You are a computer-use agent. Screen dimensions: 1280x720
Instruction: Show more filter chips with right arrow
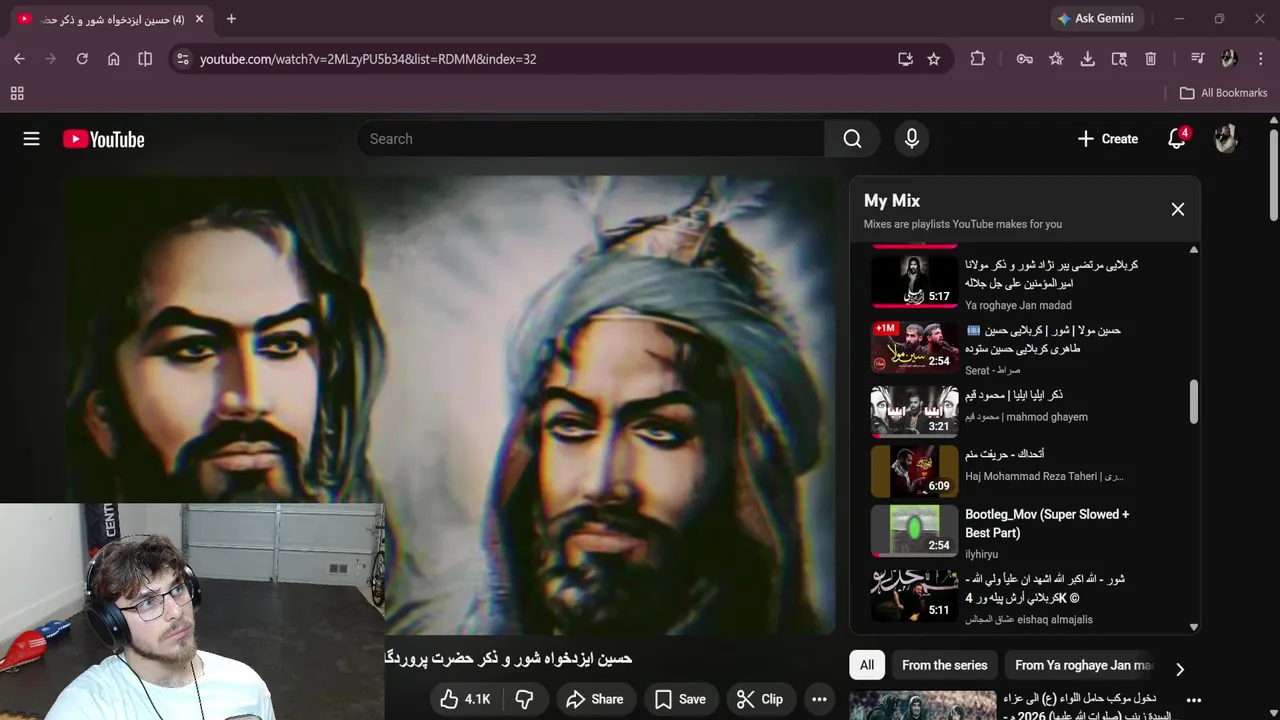1179,668
